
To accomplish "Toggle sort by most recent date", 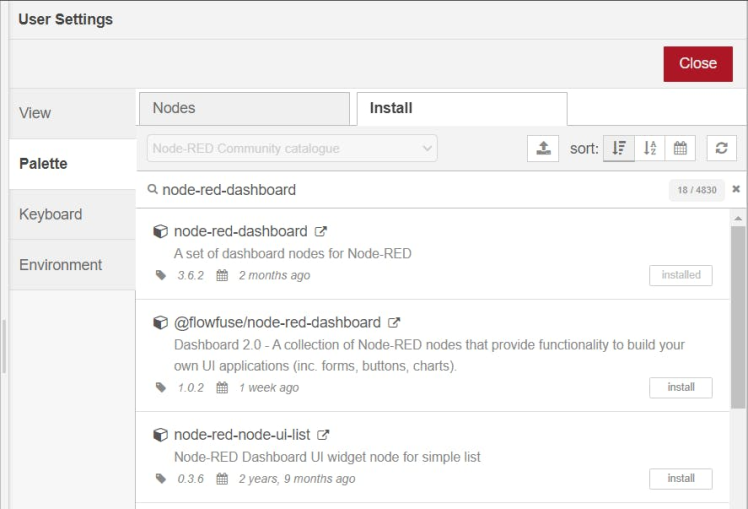I will (x=680, y=148).
